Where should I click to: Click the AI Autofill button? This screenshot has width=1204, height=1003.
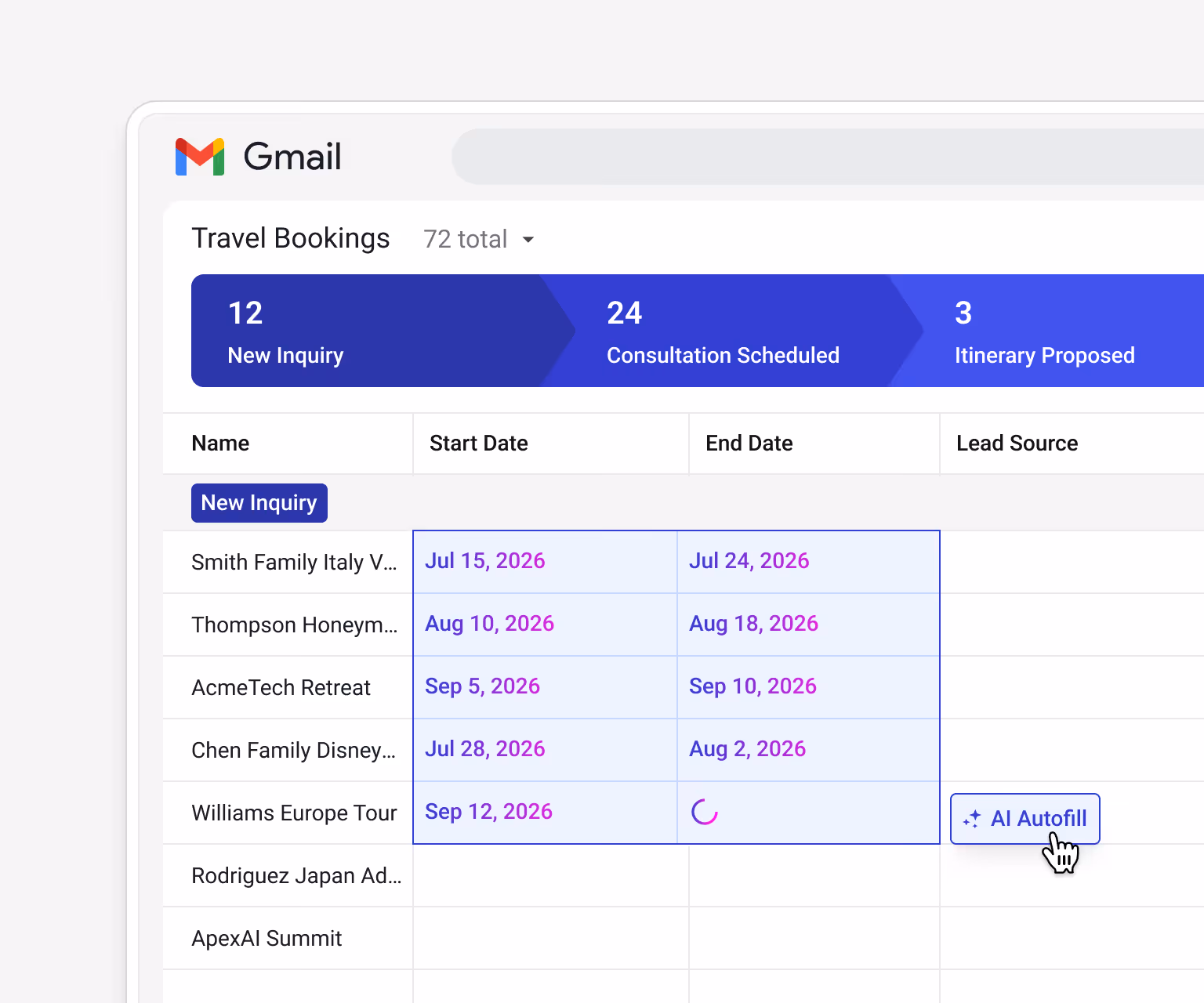(1025, 819)
